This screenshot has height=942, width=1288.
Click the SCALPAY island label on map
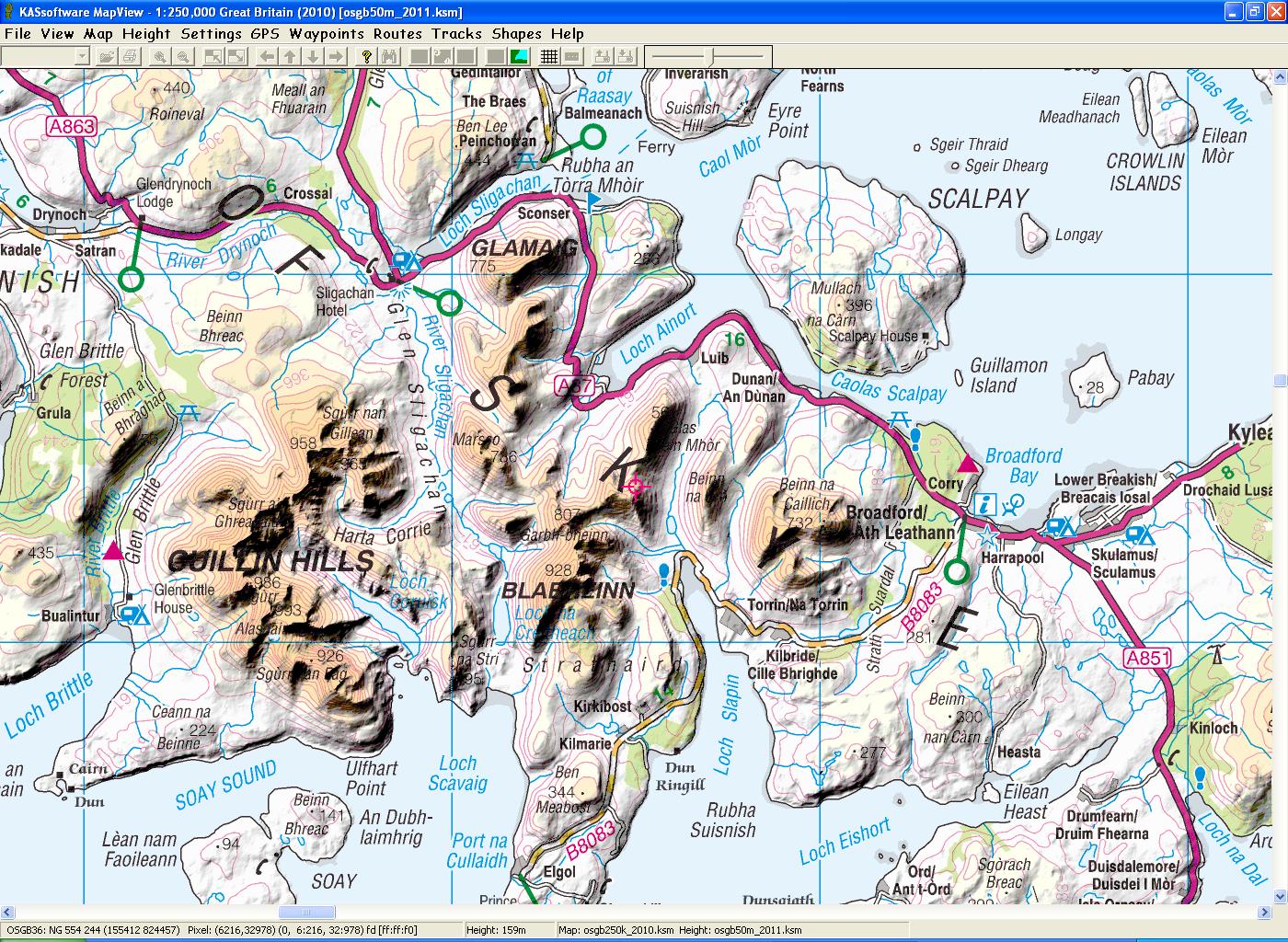978,199
